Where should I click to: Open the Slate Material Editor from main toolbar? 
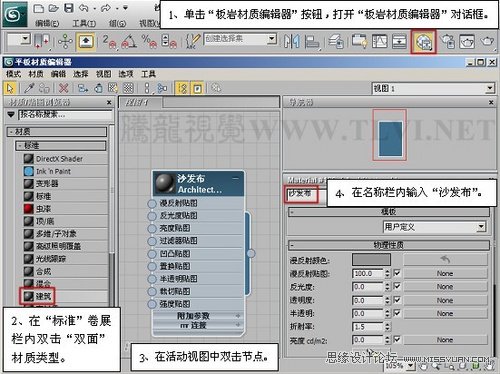(424, 42)
